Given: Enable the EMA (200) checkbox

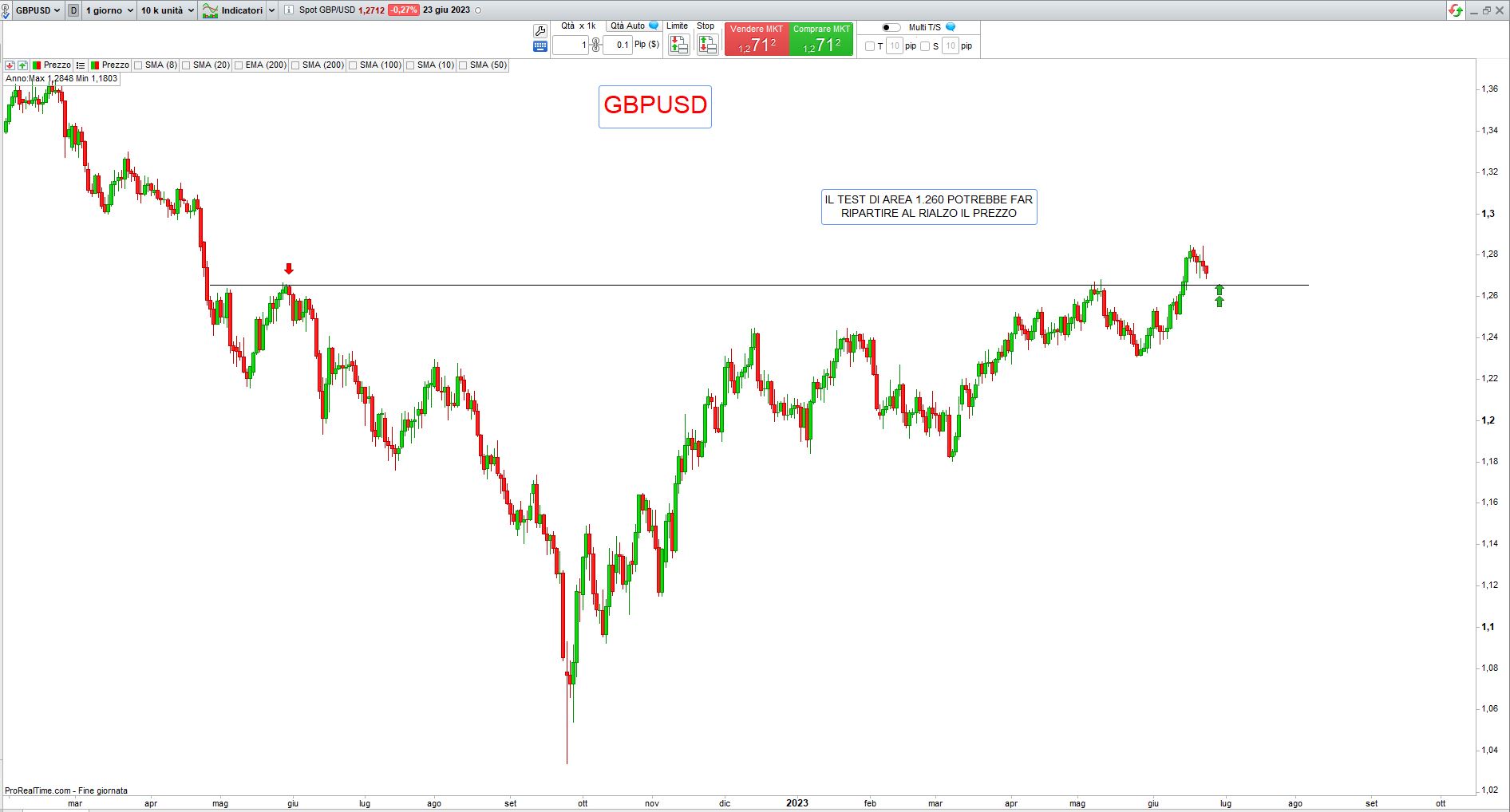Looking at the screenshot, I should (239, 65).
